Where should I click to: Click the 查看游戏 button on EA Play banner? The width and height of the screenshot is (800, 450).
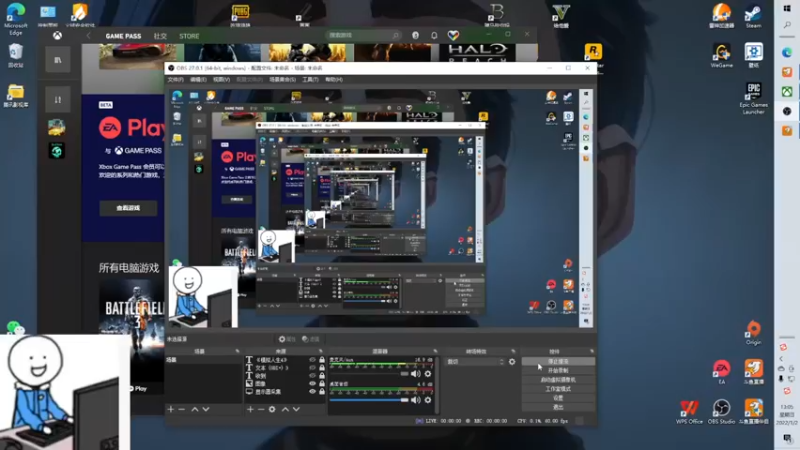(x=128, y=208)
